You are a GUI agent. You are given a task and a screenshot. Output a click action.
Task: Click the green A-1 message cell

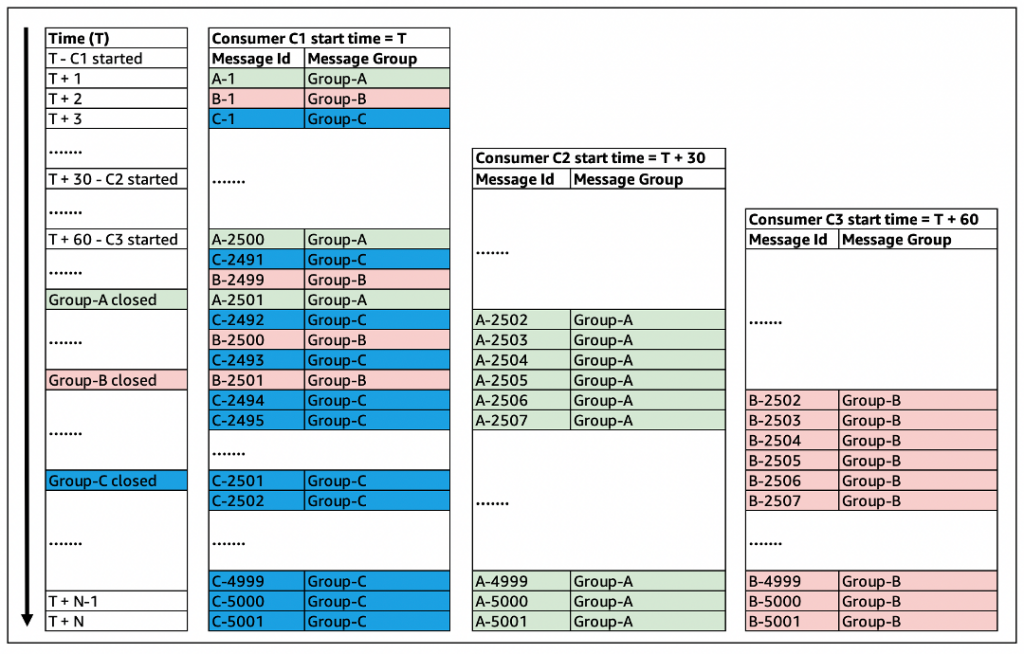pos(250,78)
